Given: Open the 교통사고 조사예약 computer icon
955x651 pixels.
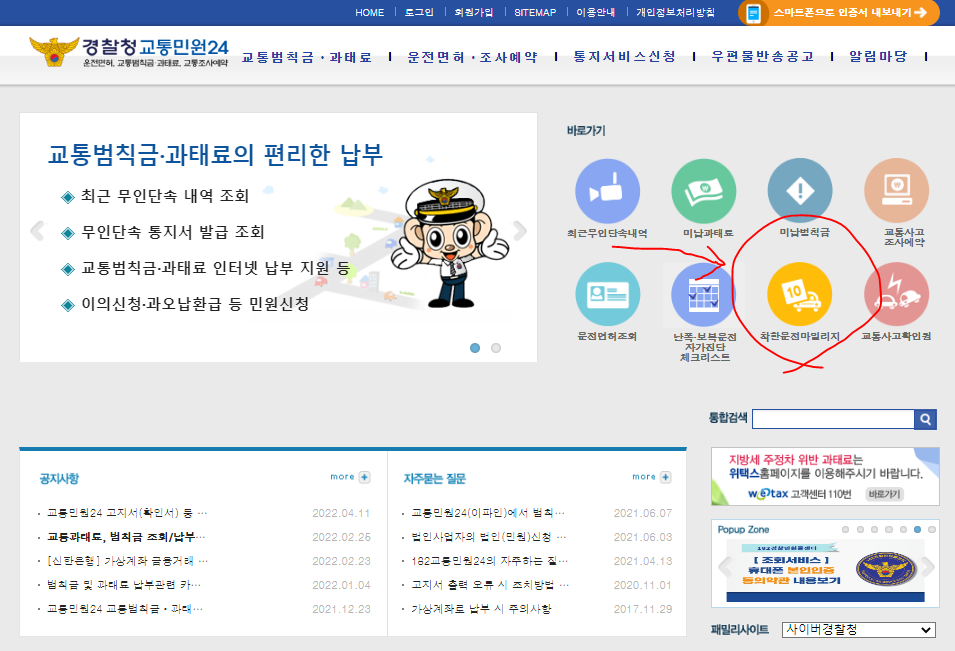Looking at the screenshot, I should click(896, 191).
